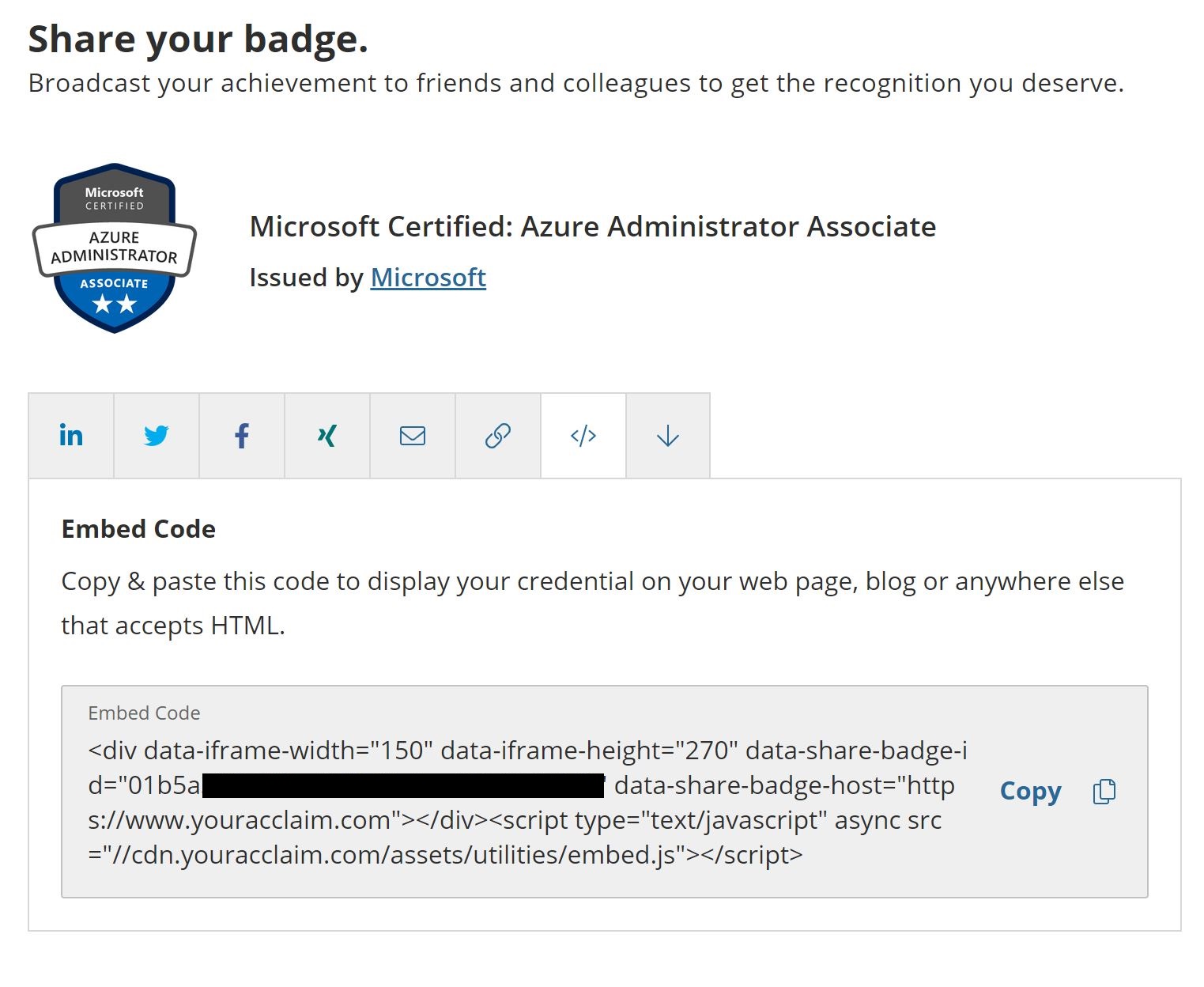Click the small 'Embed Code' field label
Viewport: 1204px width, 987px height.
[x=144, y=713]
